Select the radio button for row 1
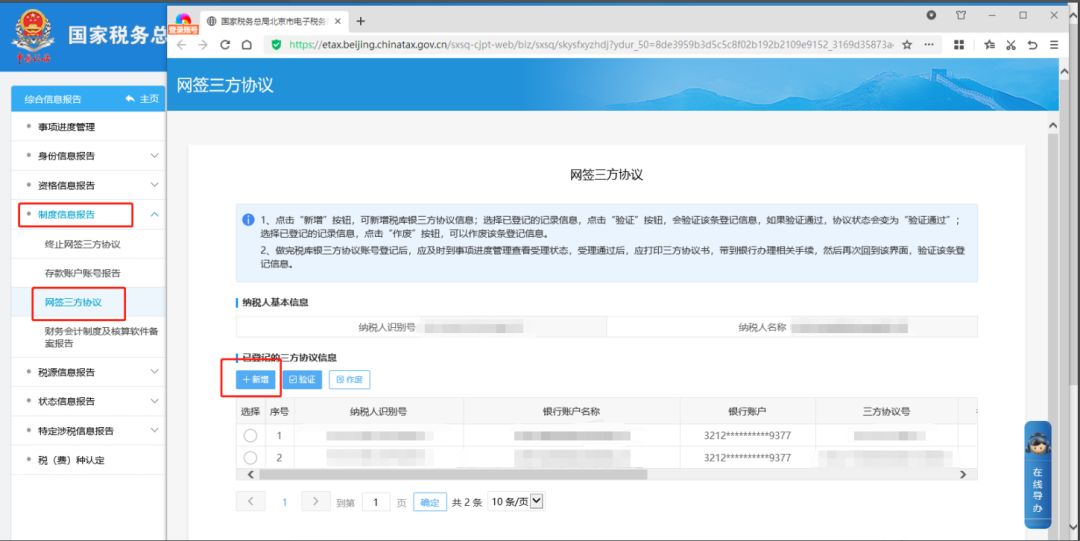Screen dimensions: 1080x541 click(250, 435)
